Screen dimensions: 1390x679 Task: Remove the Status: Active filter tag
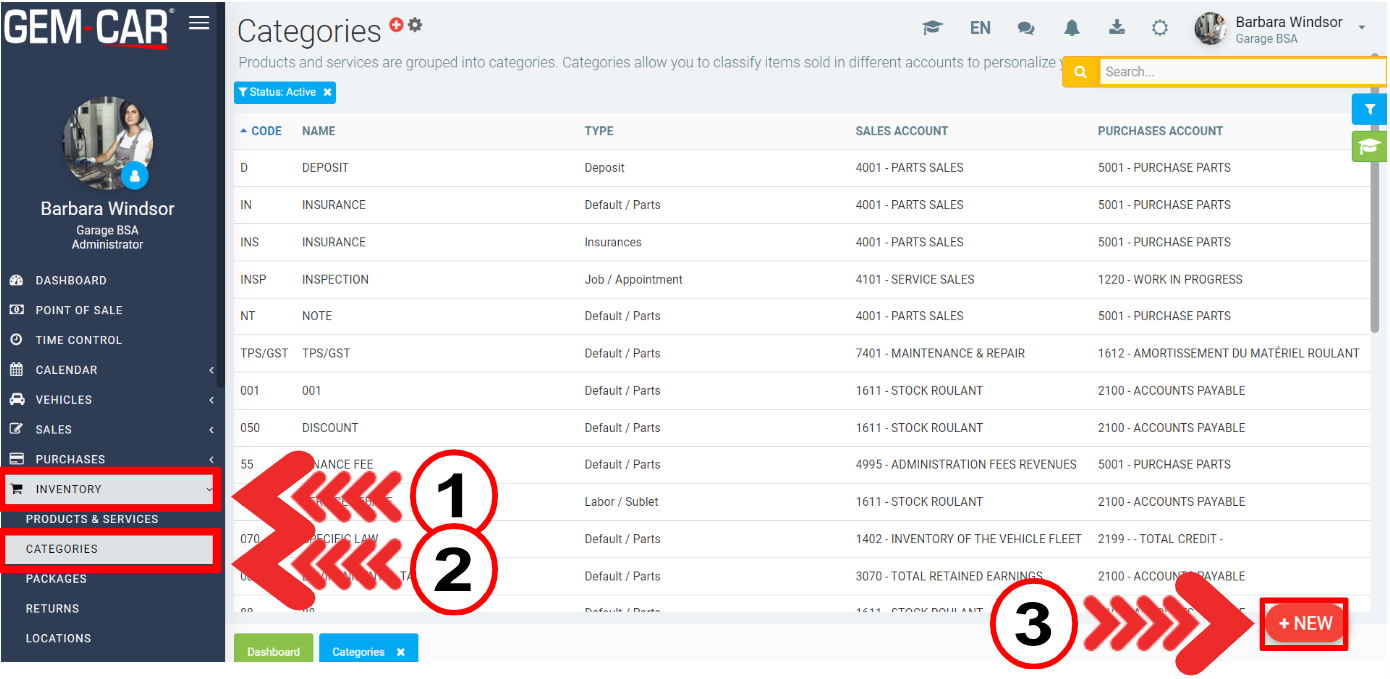click(x=327, y=92)
